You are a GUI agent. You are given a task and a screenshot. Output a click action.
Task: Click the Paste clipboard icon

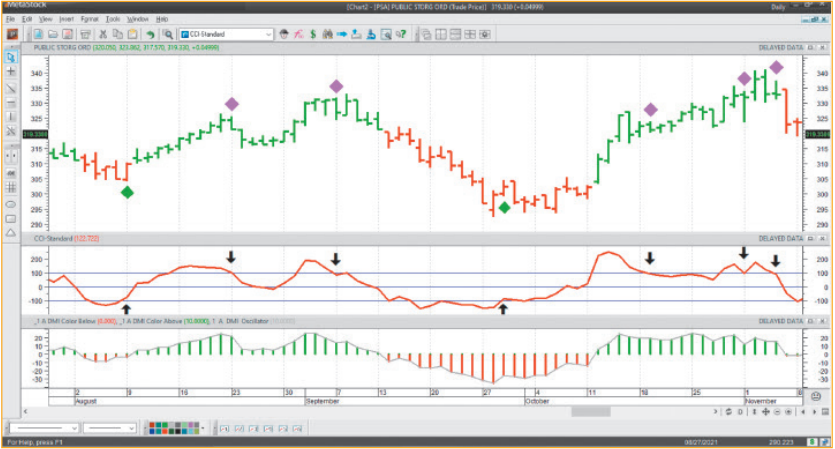coord(132,35)
